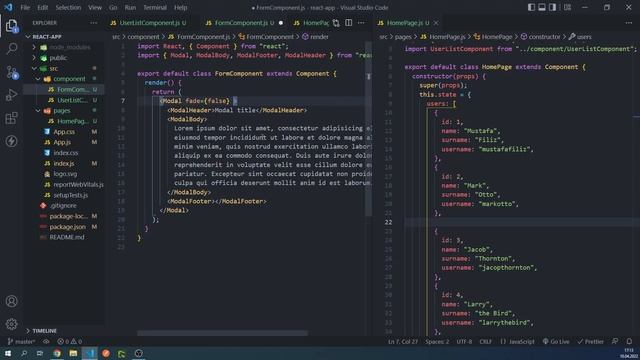Click the compare changes icon in left editor
The height and width of the screenshot is (360, 640).
(x=336, y=23)
